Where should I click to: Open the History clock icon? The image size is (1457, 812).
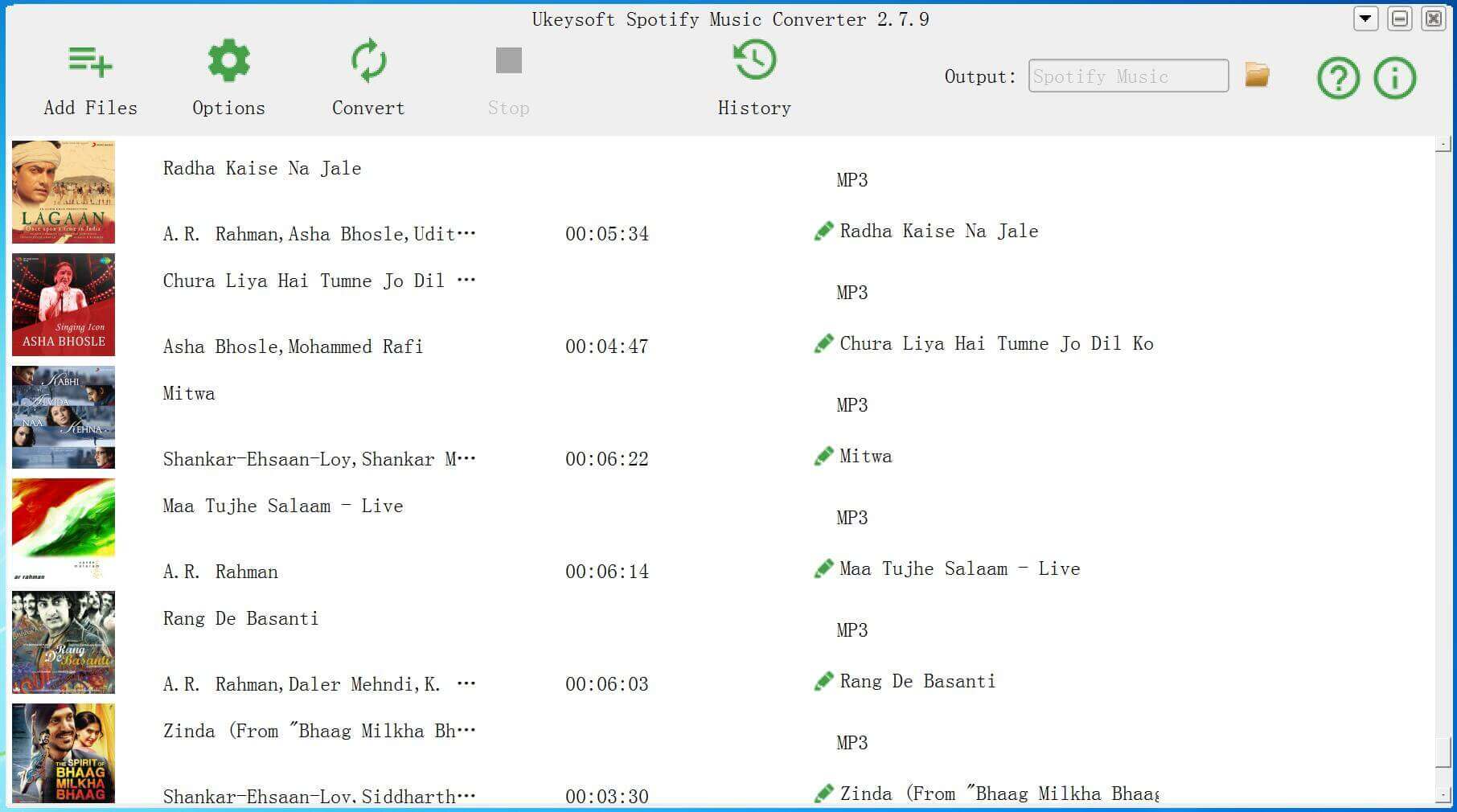[754, 60]
